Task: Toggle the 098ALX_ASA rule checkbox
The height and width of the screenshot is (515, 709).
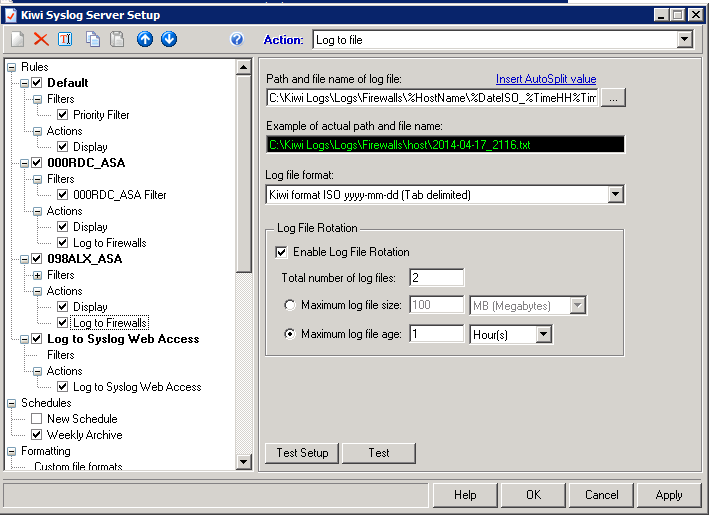Action: pyautogui.click(x=37, y=259)
